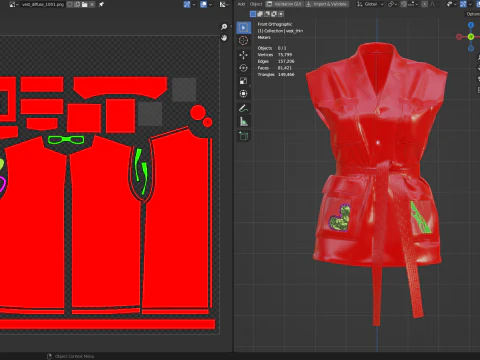Click Object Context Menu in status bar
The width and height of the screenshot is (480, 360).
pos(74,356)
